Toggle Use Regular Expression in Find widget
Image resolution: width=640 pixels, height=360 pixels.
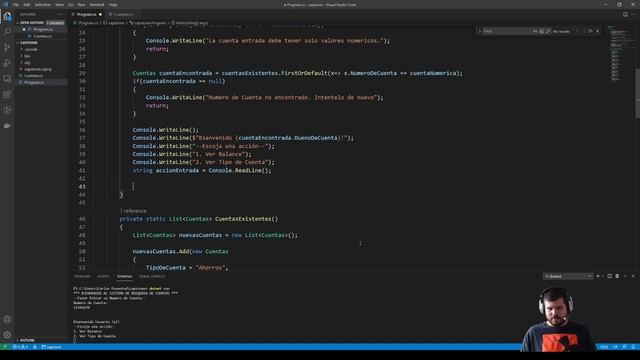[x=548, y=31]
